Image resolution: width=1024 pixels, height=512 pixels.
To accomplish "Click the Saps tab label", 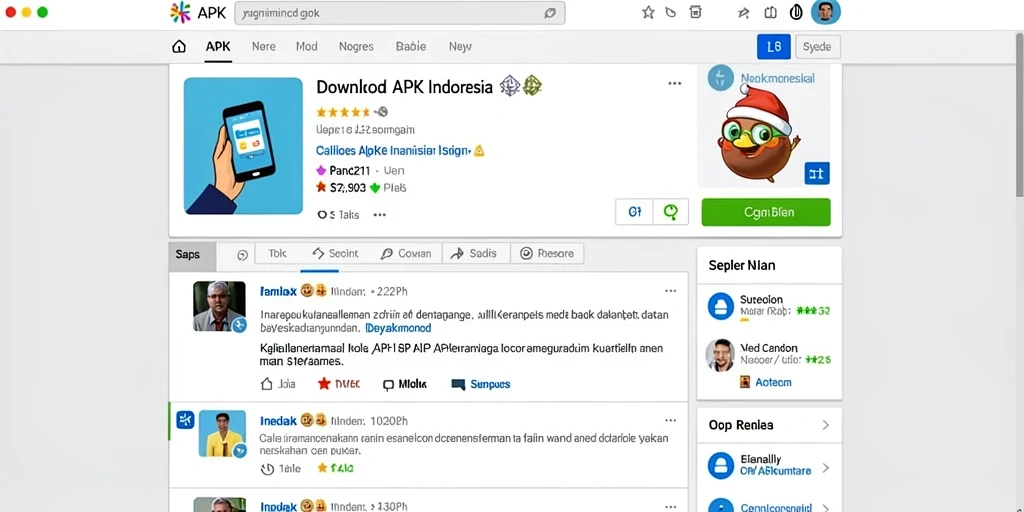I will 187,255.
